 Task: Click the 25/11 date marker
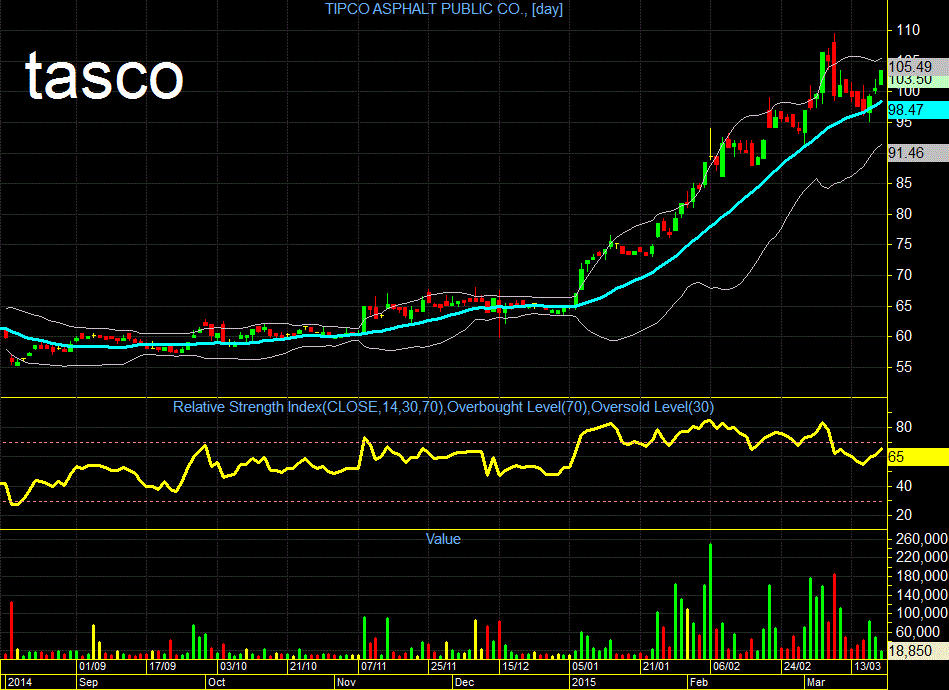coord(444,666)
